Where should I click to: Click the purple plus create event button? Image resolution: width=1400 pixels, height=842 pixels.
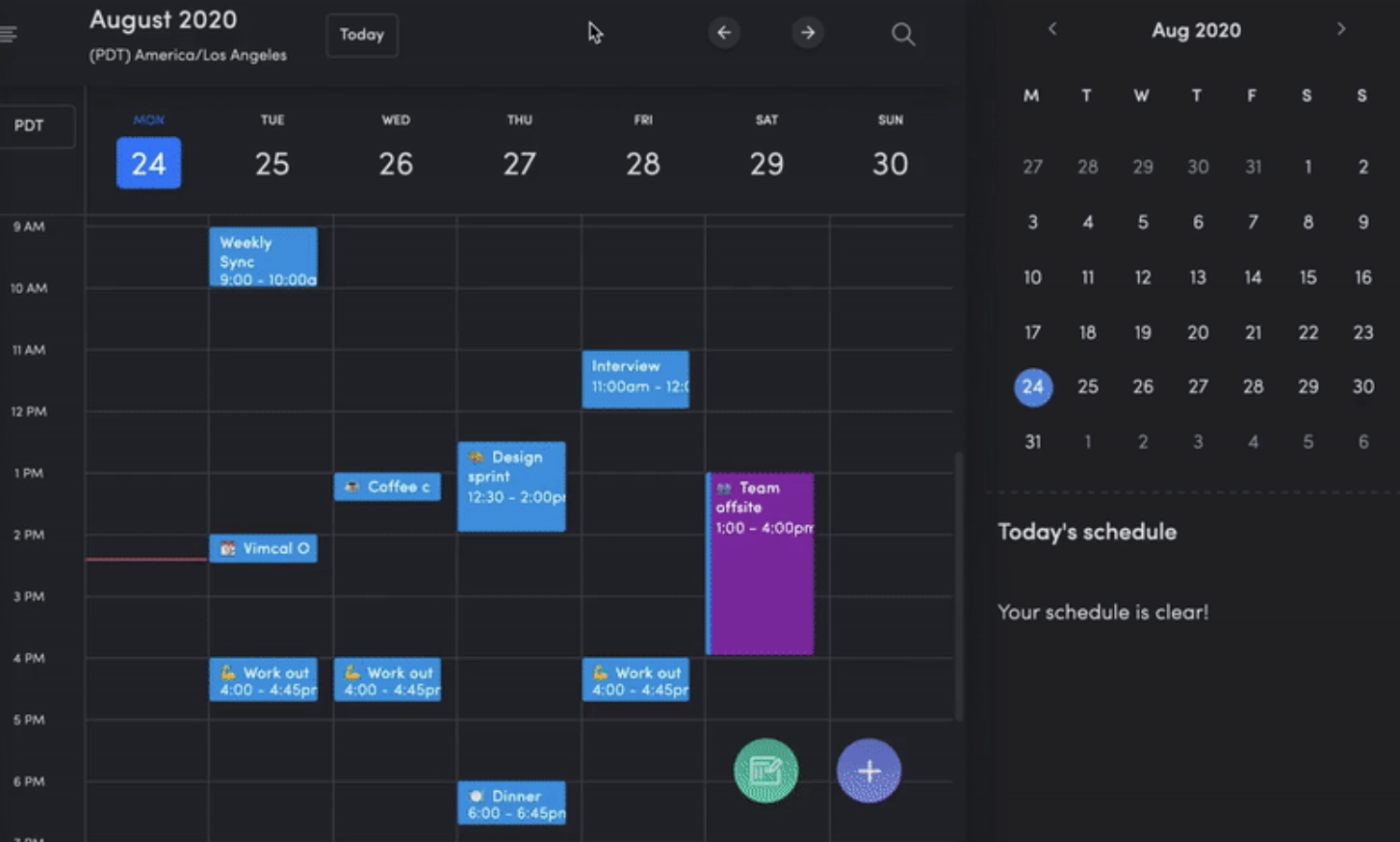(x=869, y=771)
